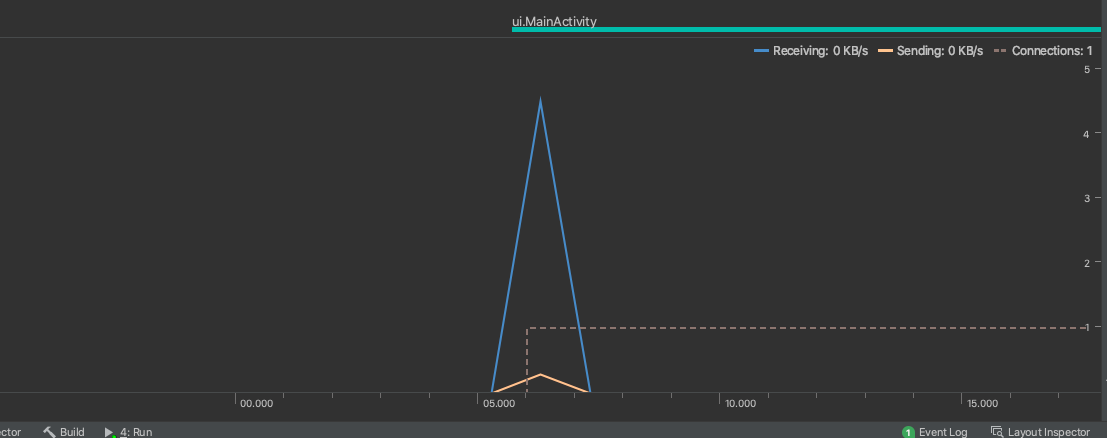Click the green Event Log badge
1107x438 pixels.
(908, 432)
